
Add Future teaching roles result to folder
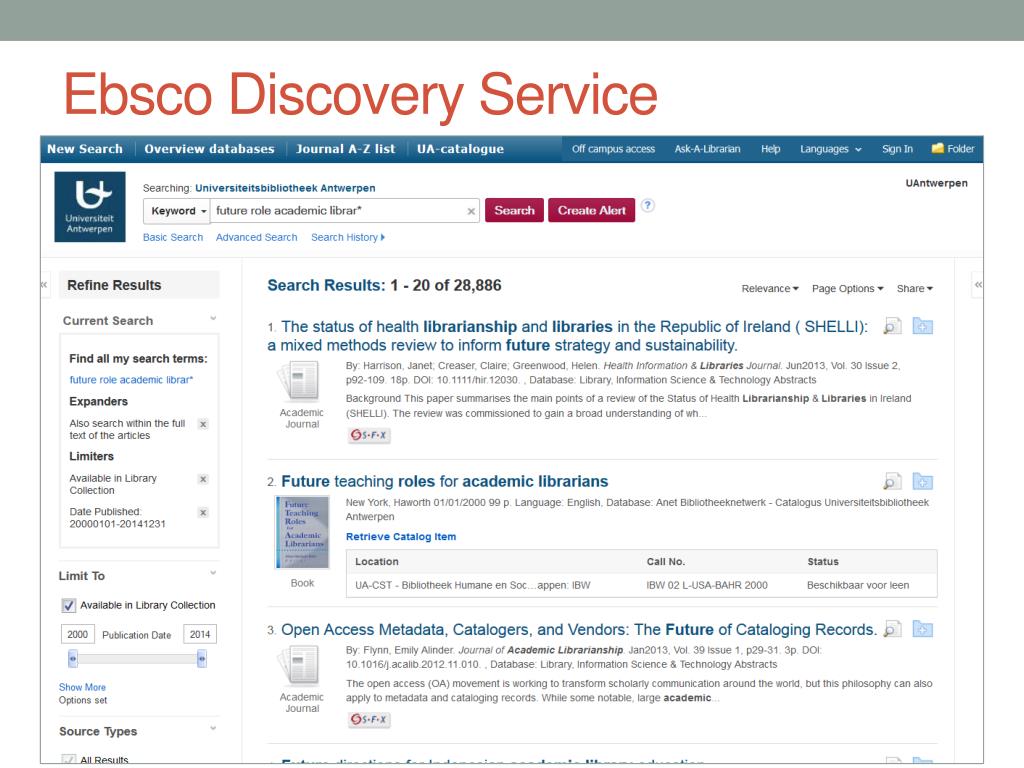[922, 481]
